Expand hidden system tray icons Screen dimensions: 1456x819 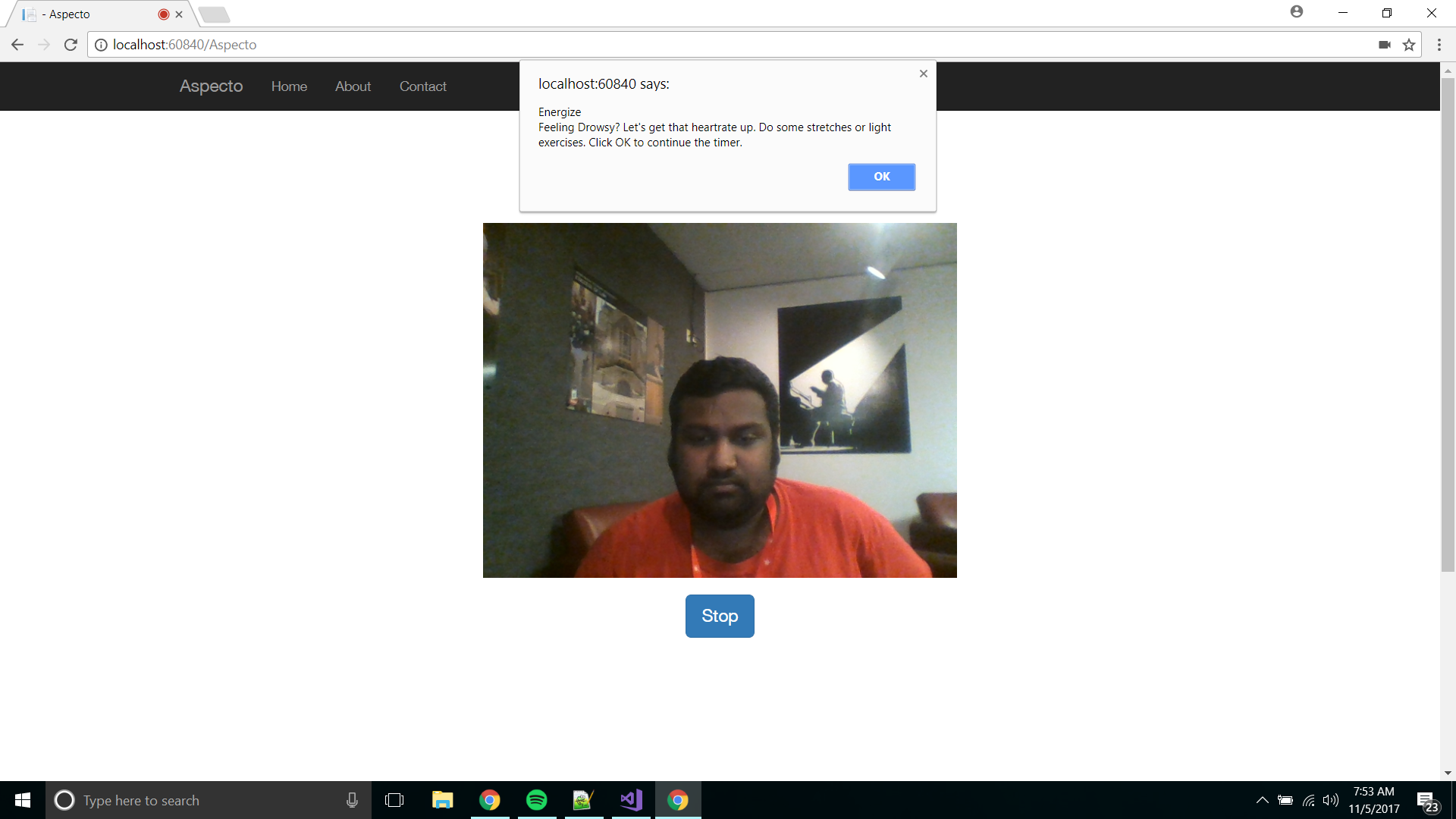pos(1262,800)
